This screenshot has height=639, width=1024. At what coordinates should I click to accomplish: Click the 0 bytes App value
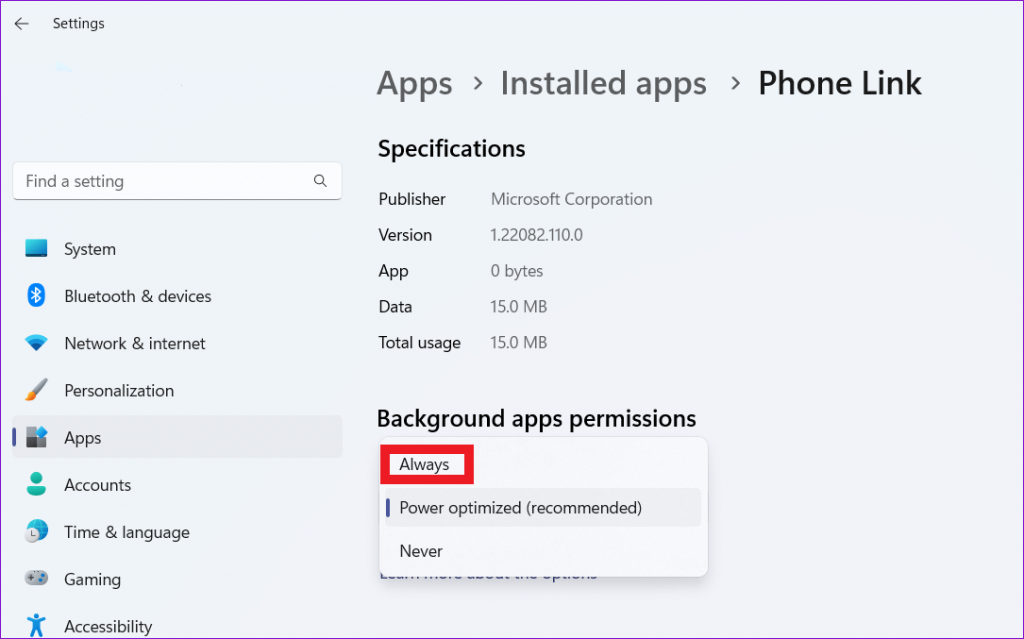[x=517, y=270]
